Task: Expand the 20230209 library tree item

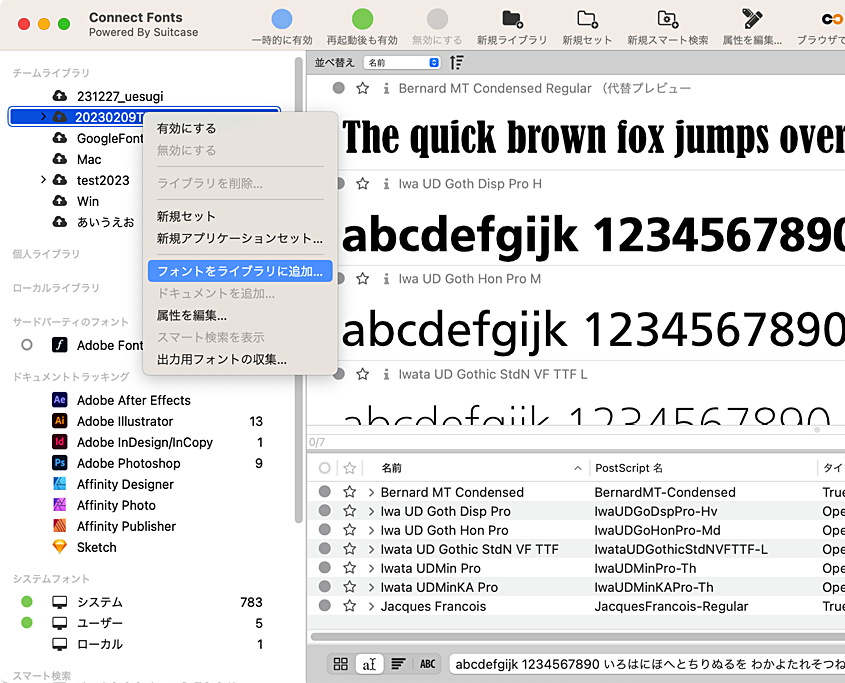Action: (43, 116)
